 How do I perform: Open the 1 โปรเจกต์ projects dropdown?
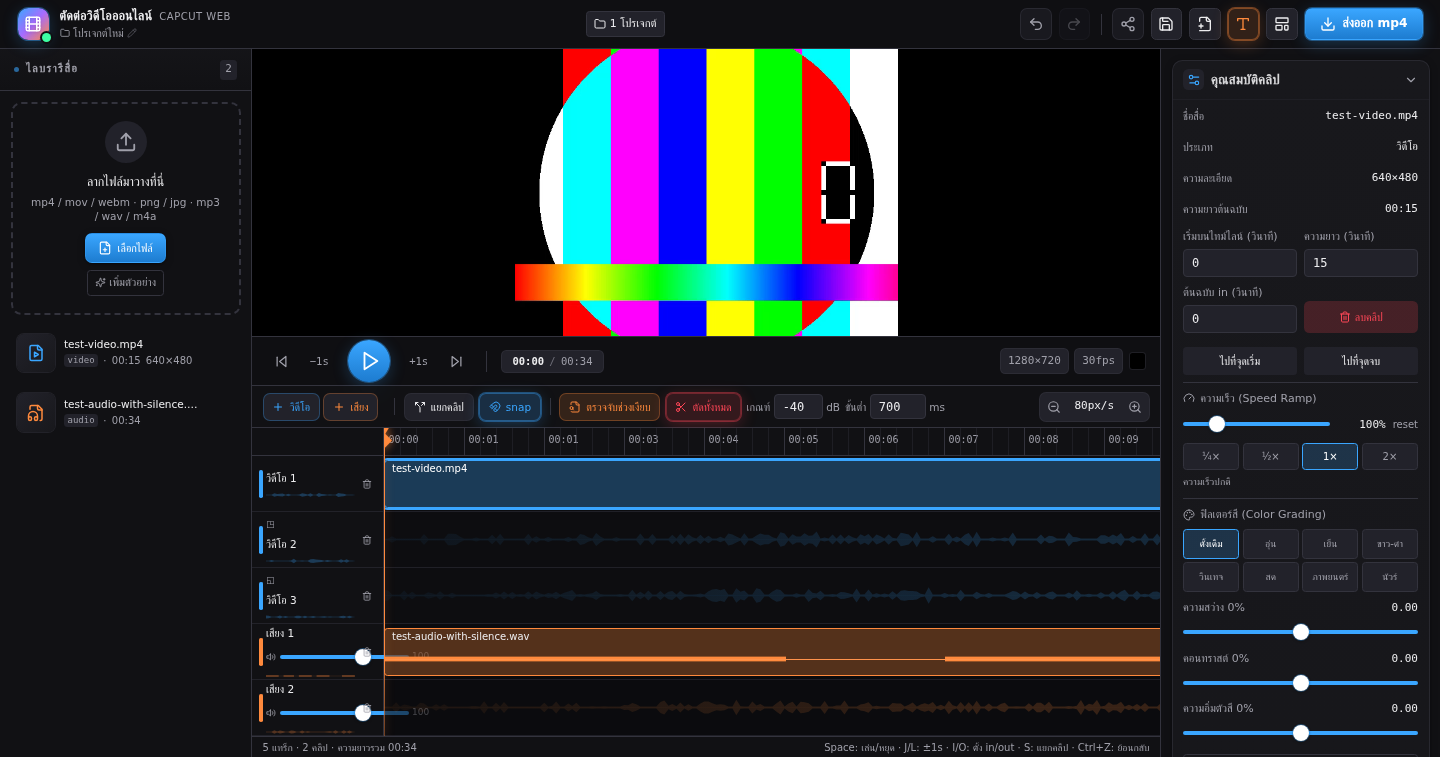point(625,24)
